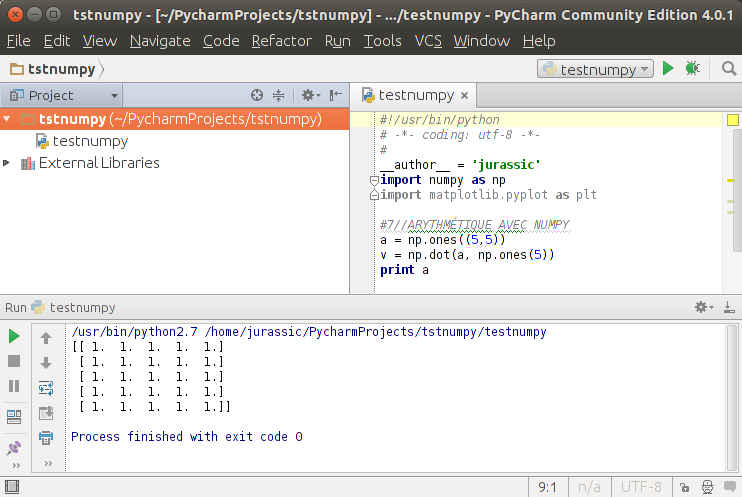Click the UTF-8 encoding indicator

(641, 487)
